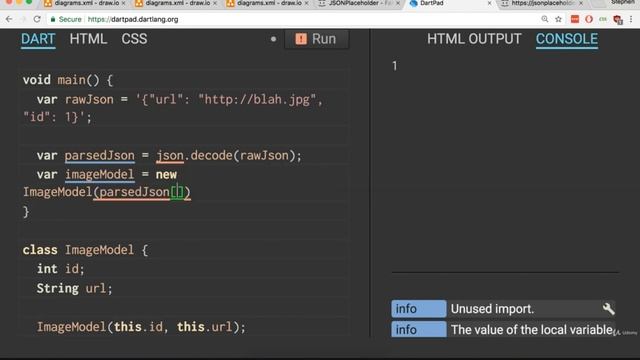Click the 'int id;' field line
The width and height of the screenshot is (640, 360).
click(x=60, y=269)
